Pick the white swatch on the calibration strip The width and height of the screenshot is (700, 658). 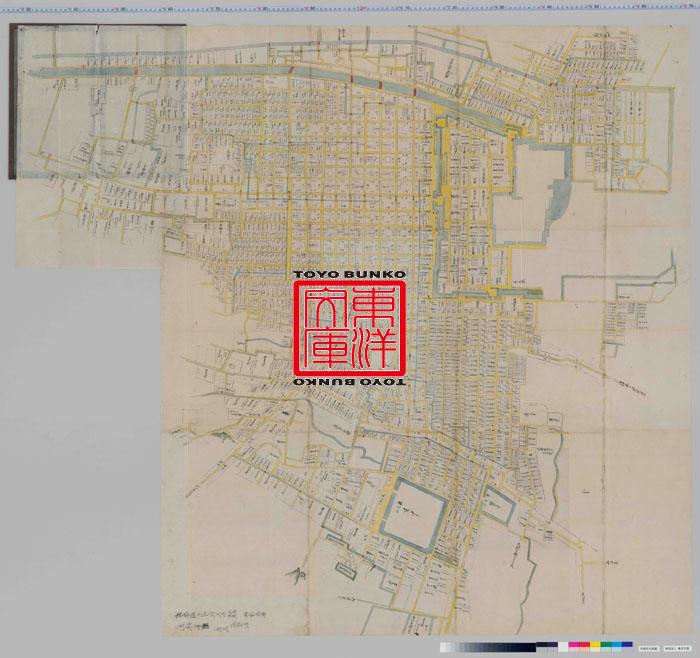point(562,647)
